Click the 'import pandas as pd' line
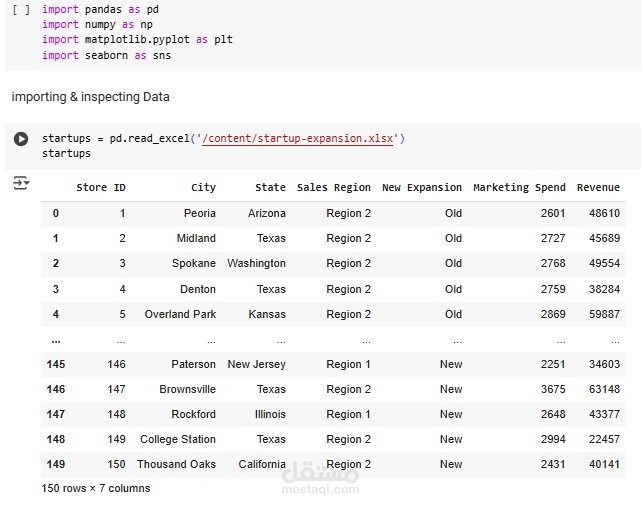Viewport: 641px width, 506px height. (x=101, y=9)
